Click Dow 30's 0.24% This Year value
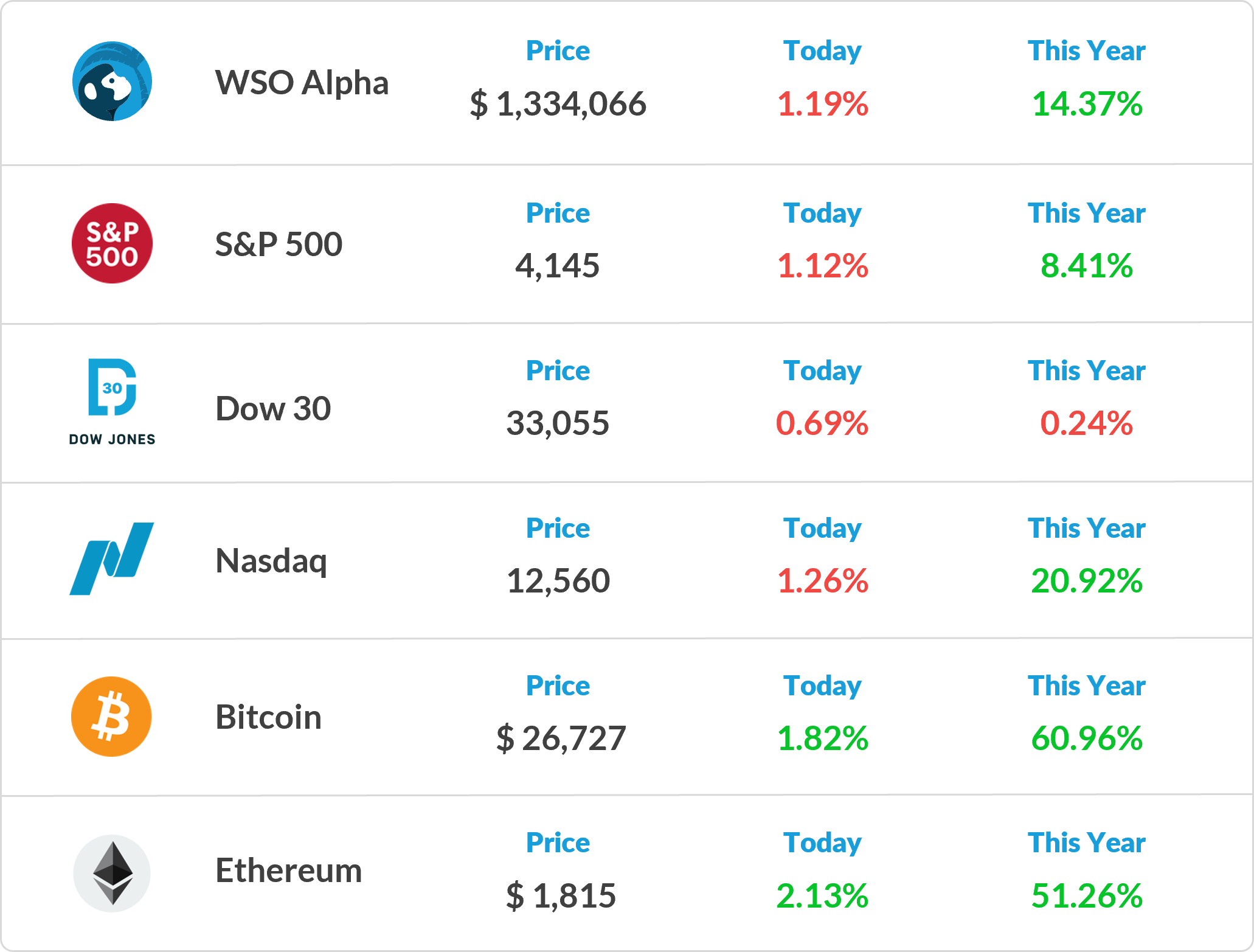 (1087, 423)
